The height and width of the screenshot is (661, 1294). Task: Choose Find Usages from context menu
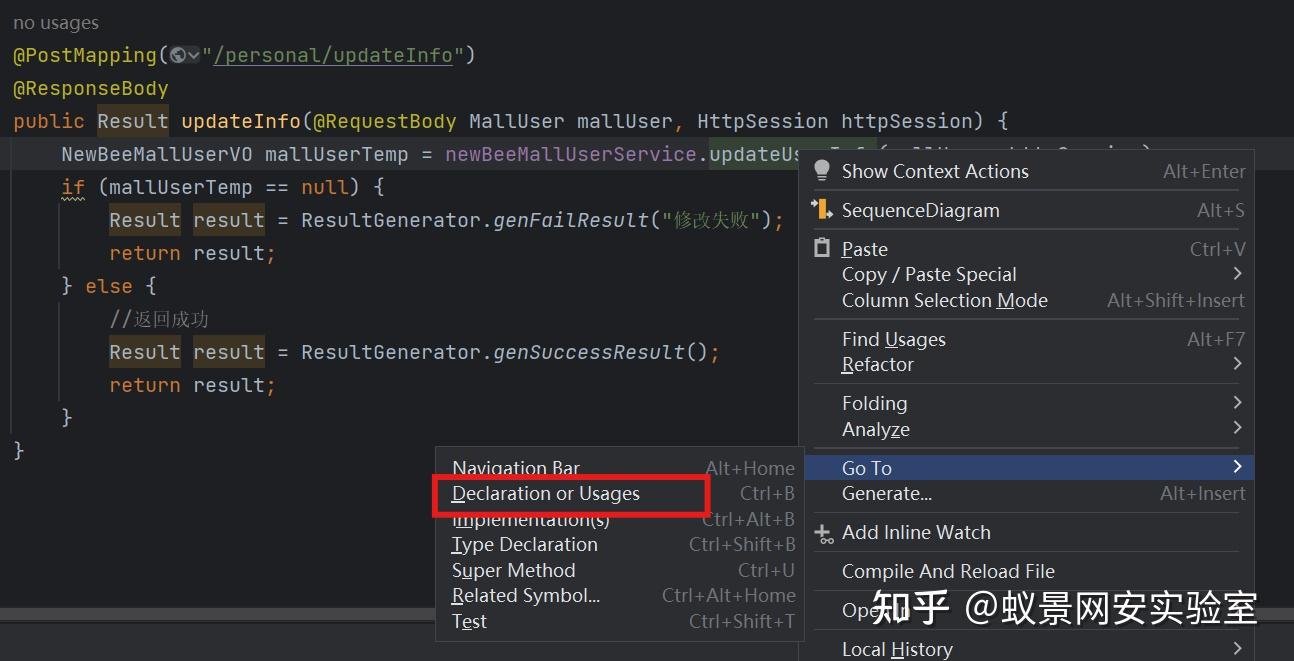coord(893,339)
